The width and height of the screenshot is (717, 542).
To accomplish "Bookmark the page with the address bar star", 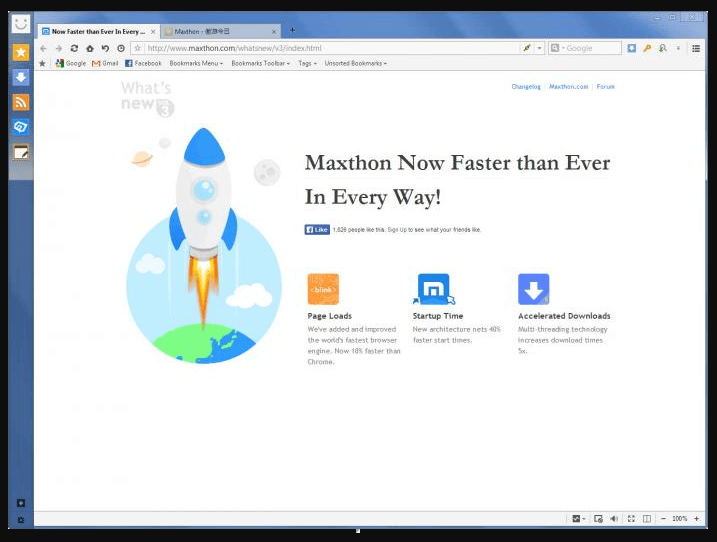I will (138, 48).
